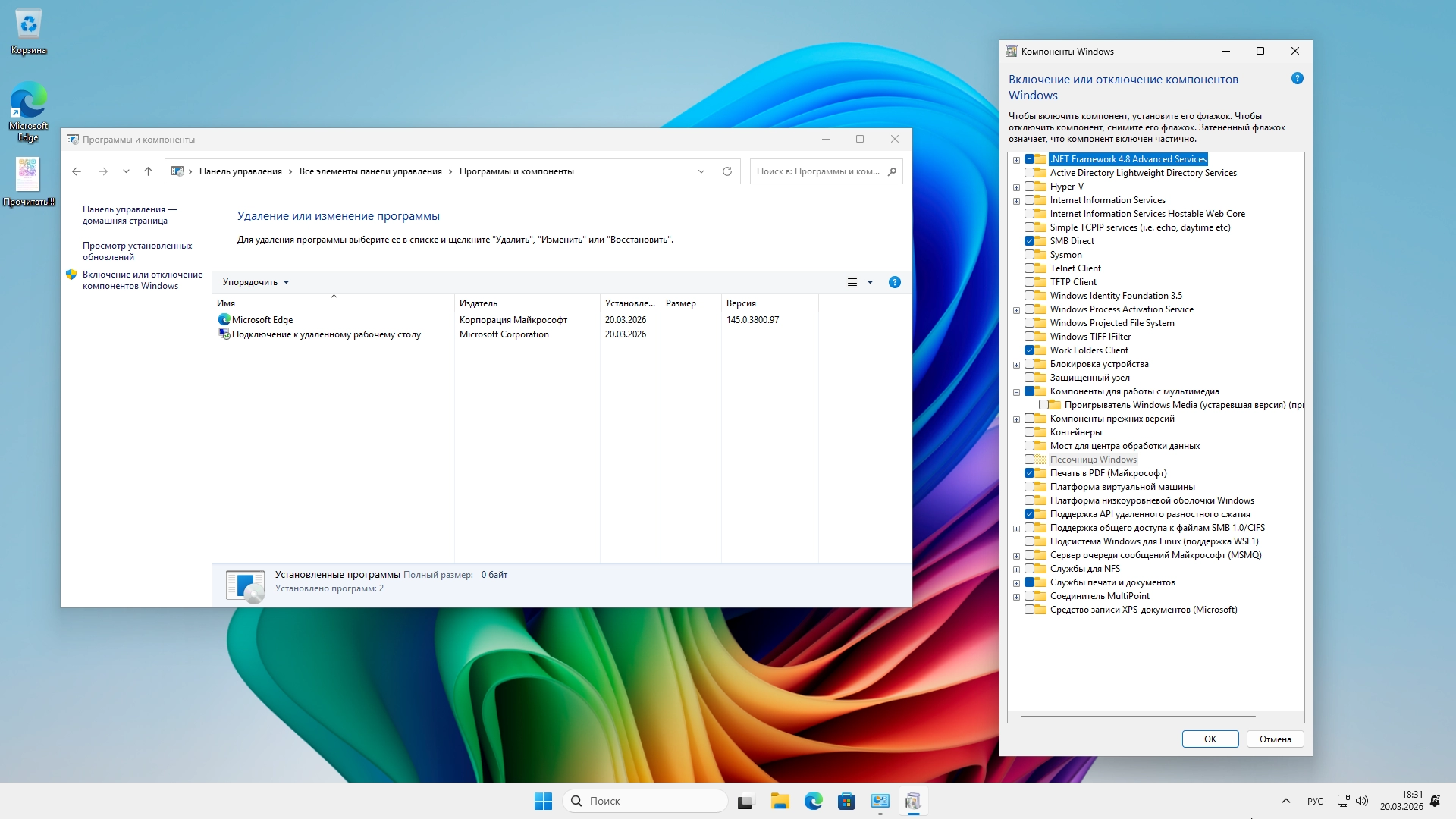Open the address bar history dropdown
Image resolution: width=1456 pixels, height=819 pixels.
(x=701, y=171)
